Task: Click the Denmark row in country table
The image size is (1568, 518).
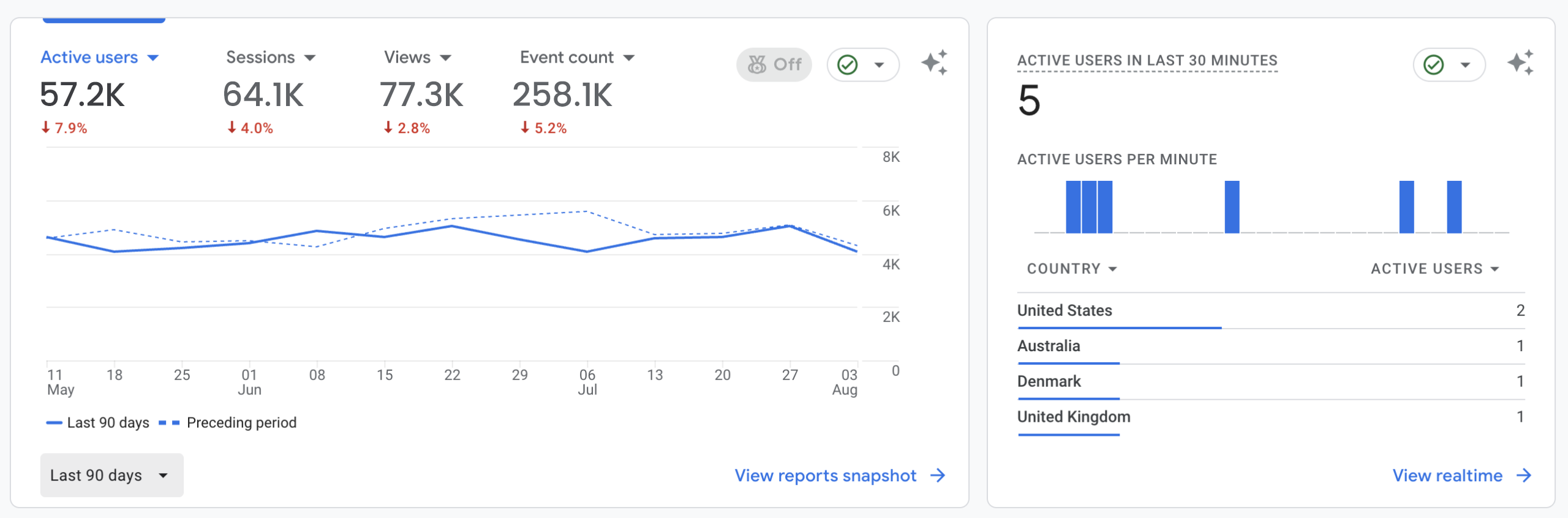Action: tap(1049, 381)
